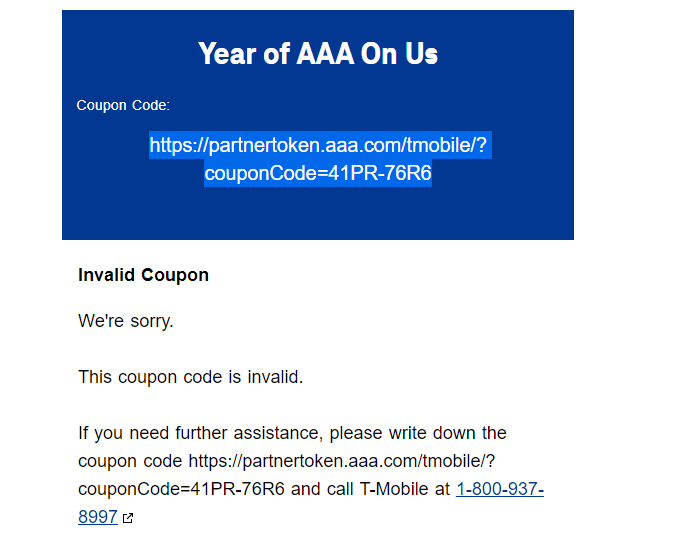Click the Coupon Code: label
Image resolution: width=691 pixels, height=549 pixels.
123,105
